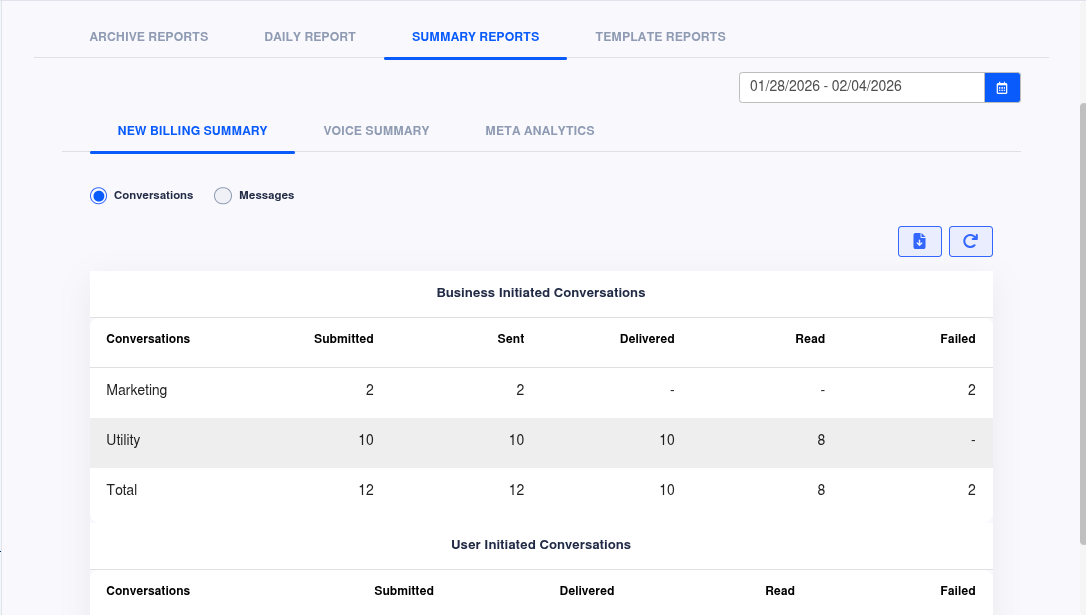Viewport: 1086px width, 615px height.
Task: Download the billing summary report
Action: (x=919, y=242)
